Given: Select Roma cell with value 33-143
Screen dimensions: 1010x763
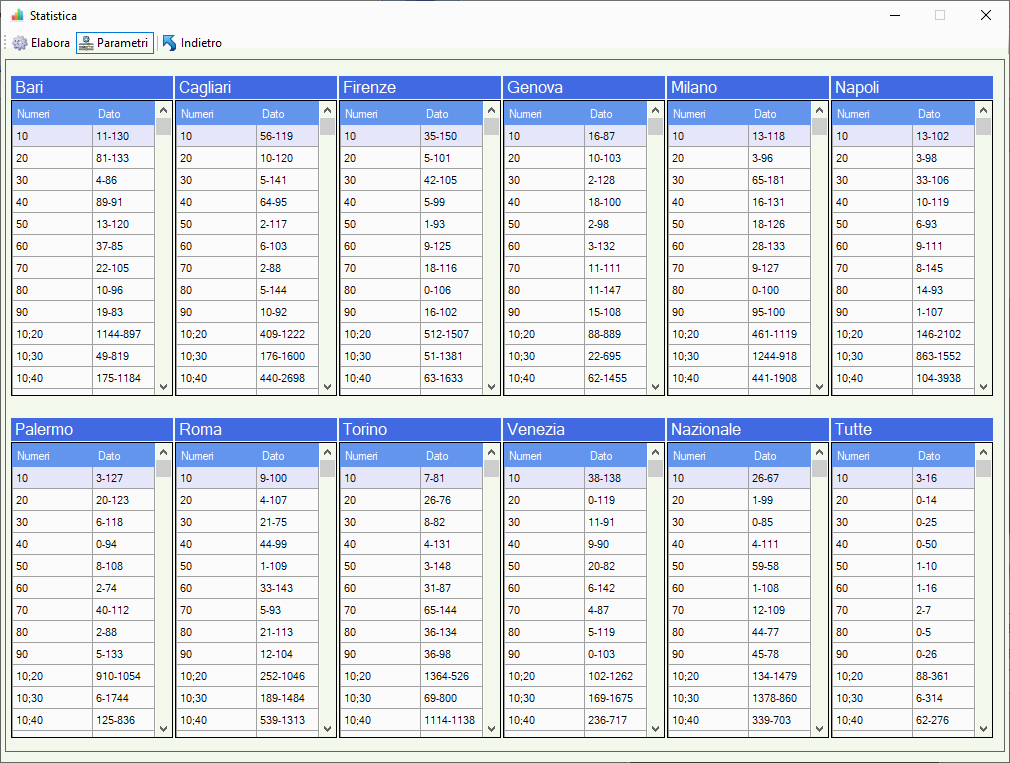Looking at the screenshot, I should click(x=288, y=588).
